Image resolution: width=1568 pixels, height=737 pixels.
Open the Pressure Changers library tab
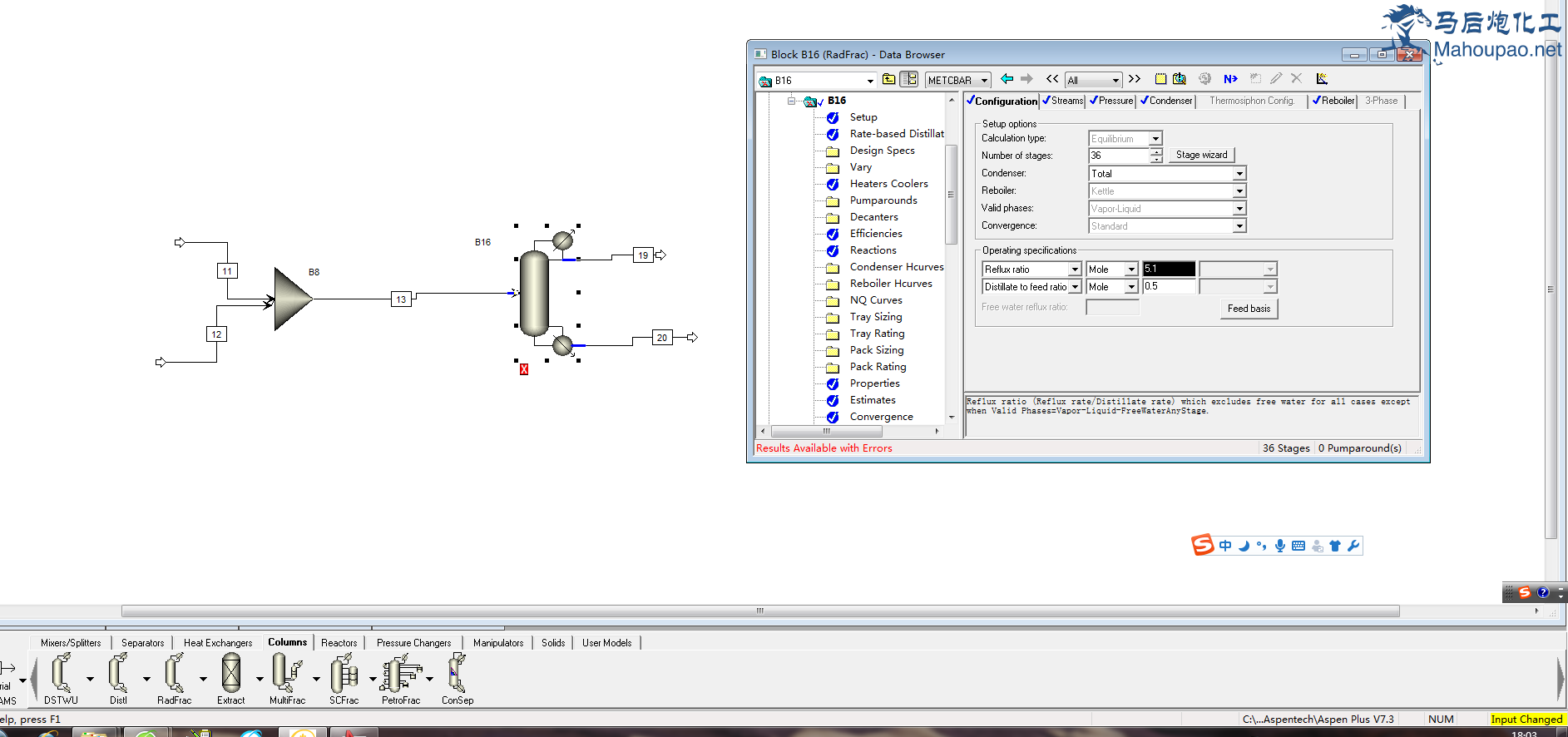point(413,643)
